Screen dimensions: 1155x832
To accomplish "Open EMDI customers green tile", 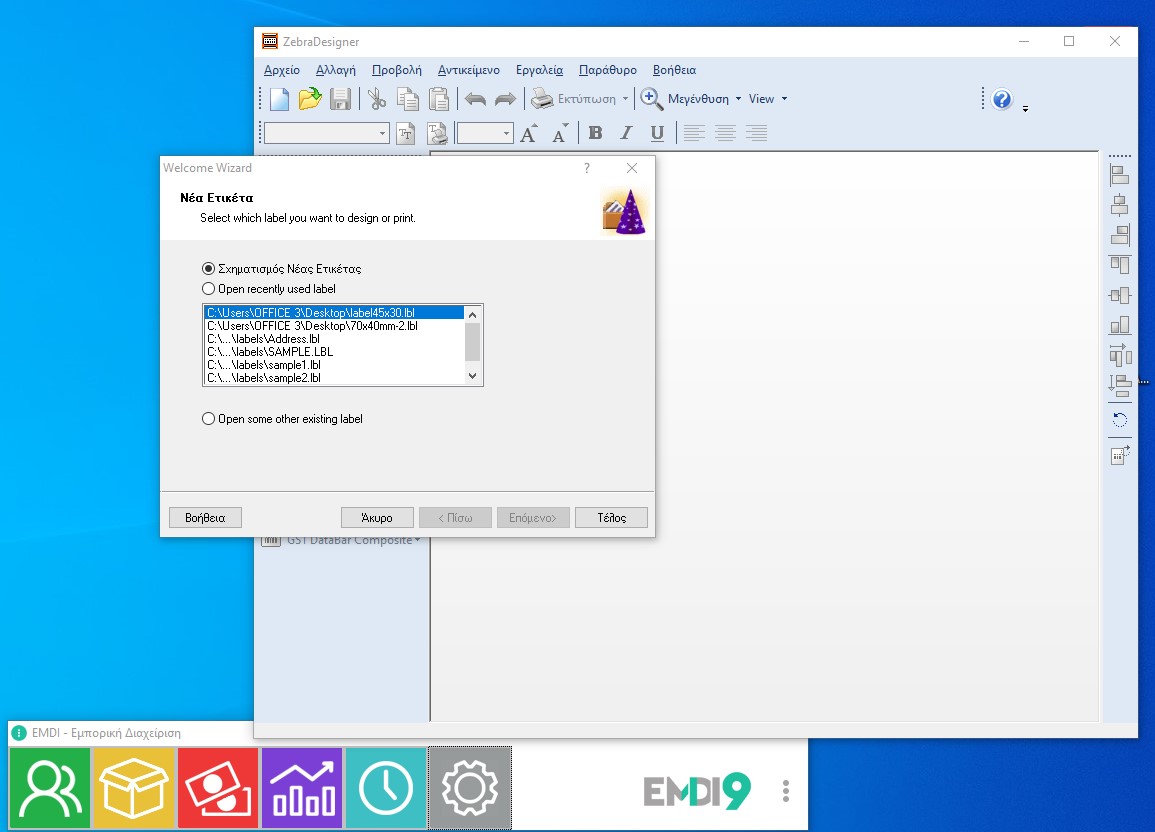I will tap(50, 789).
